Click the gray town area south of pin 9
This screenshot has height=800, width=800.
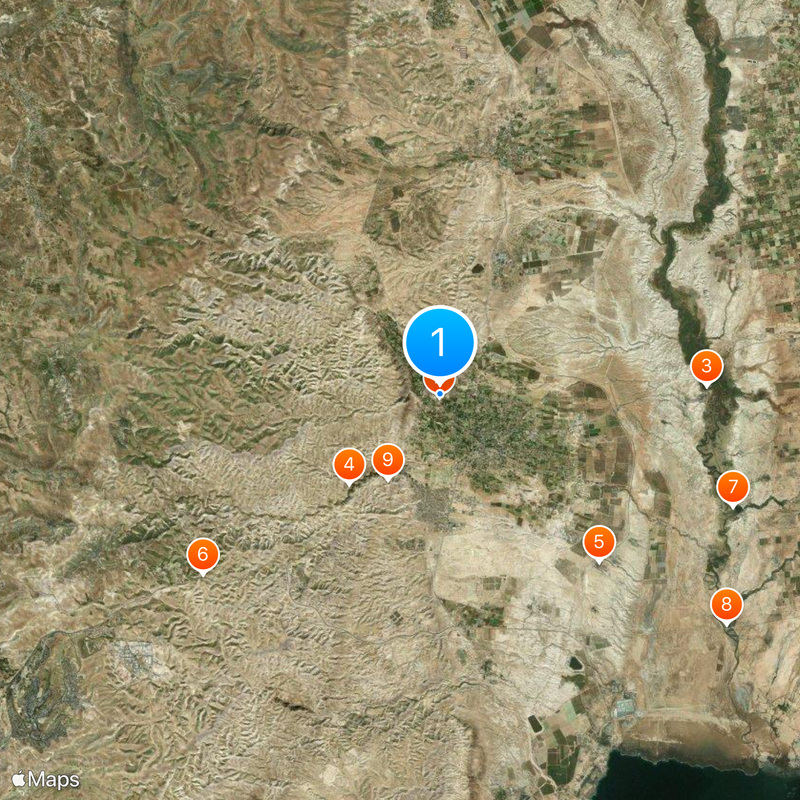point(434,505)
